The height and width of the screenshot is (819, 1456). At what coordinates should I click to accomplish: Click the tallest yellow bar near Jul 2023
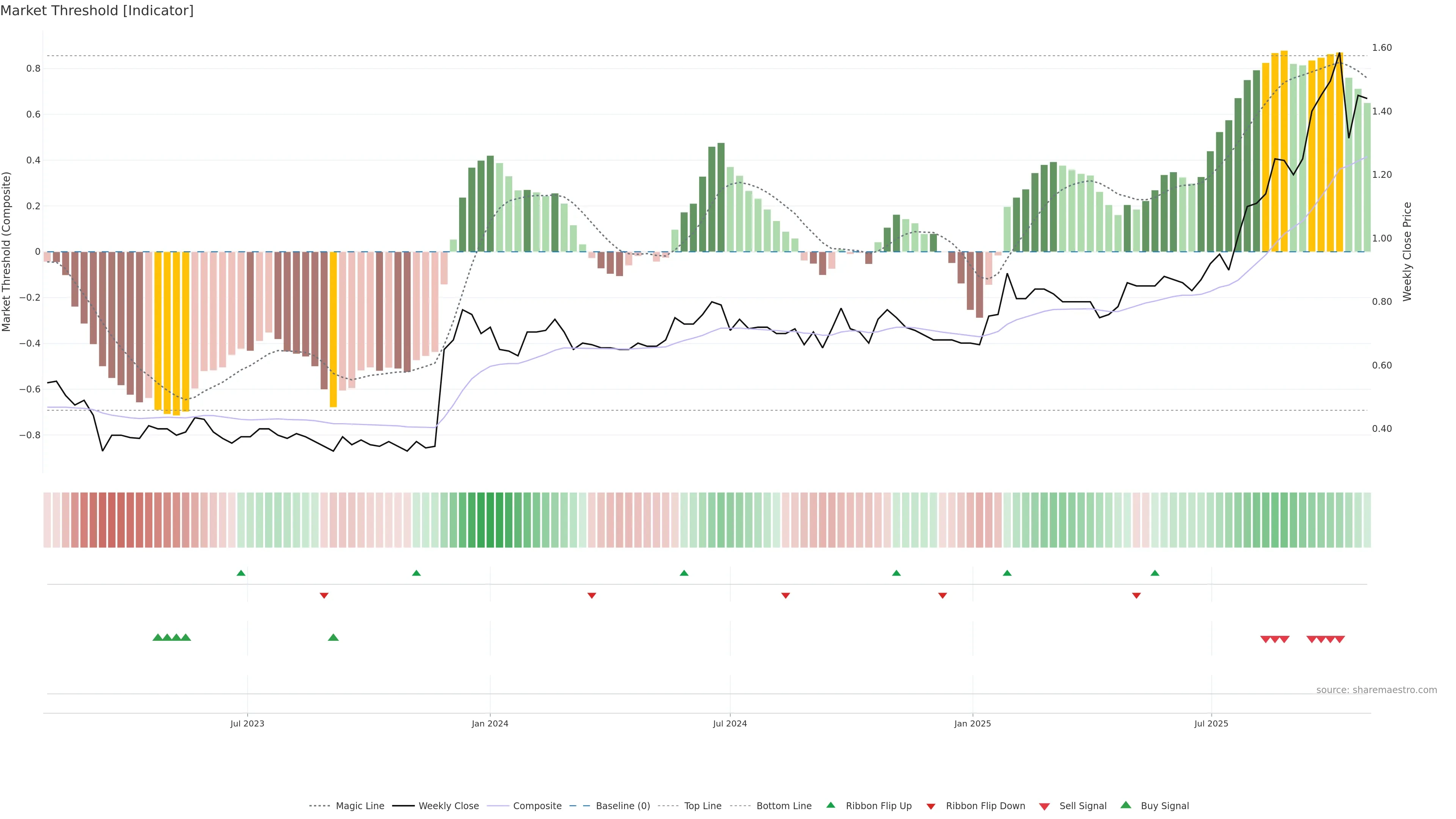pos(176,334)
